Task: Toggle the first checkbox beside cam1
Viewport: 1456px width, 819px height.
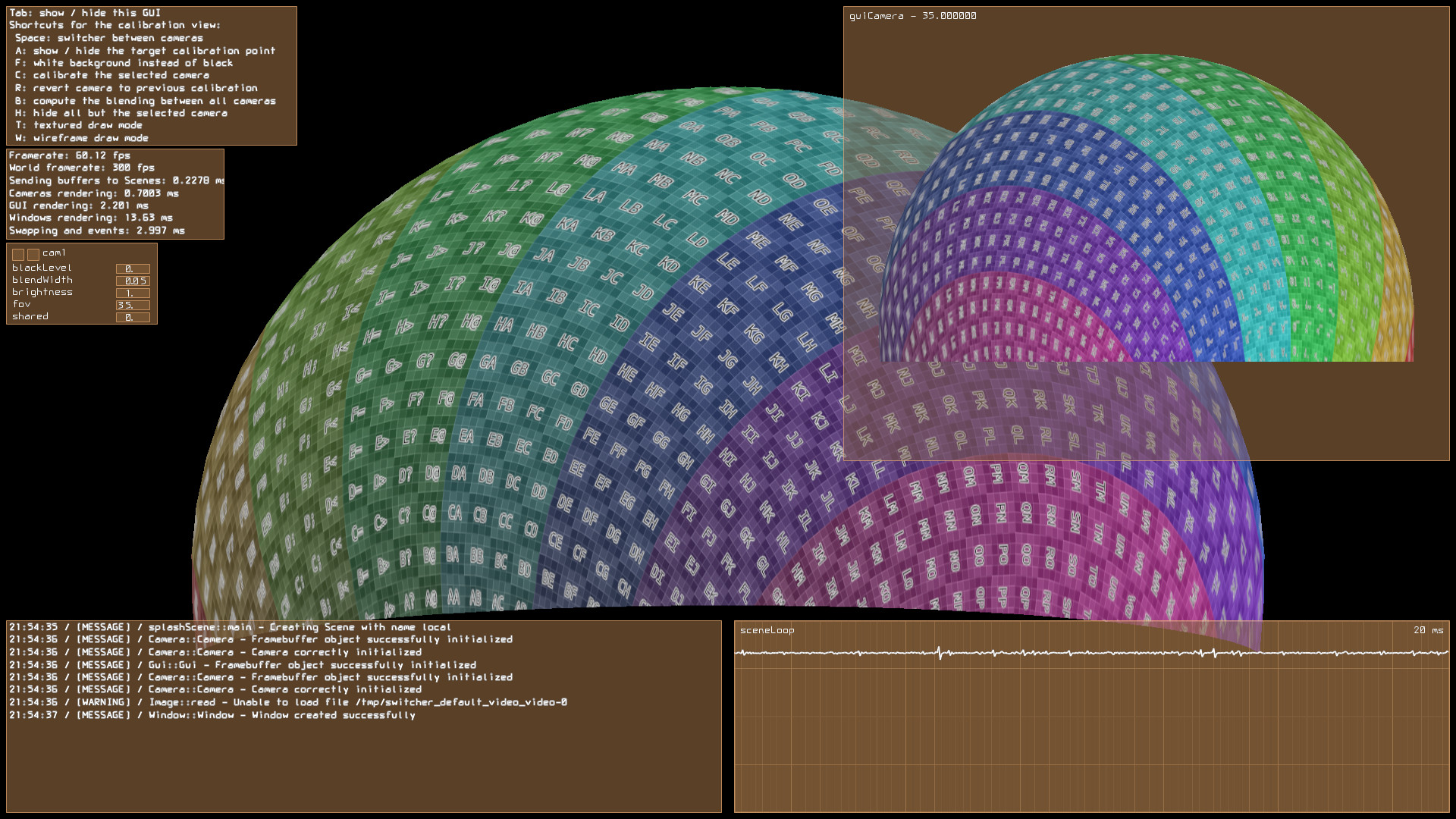Action: (x=18, y=254)
